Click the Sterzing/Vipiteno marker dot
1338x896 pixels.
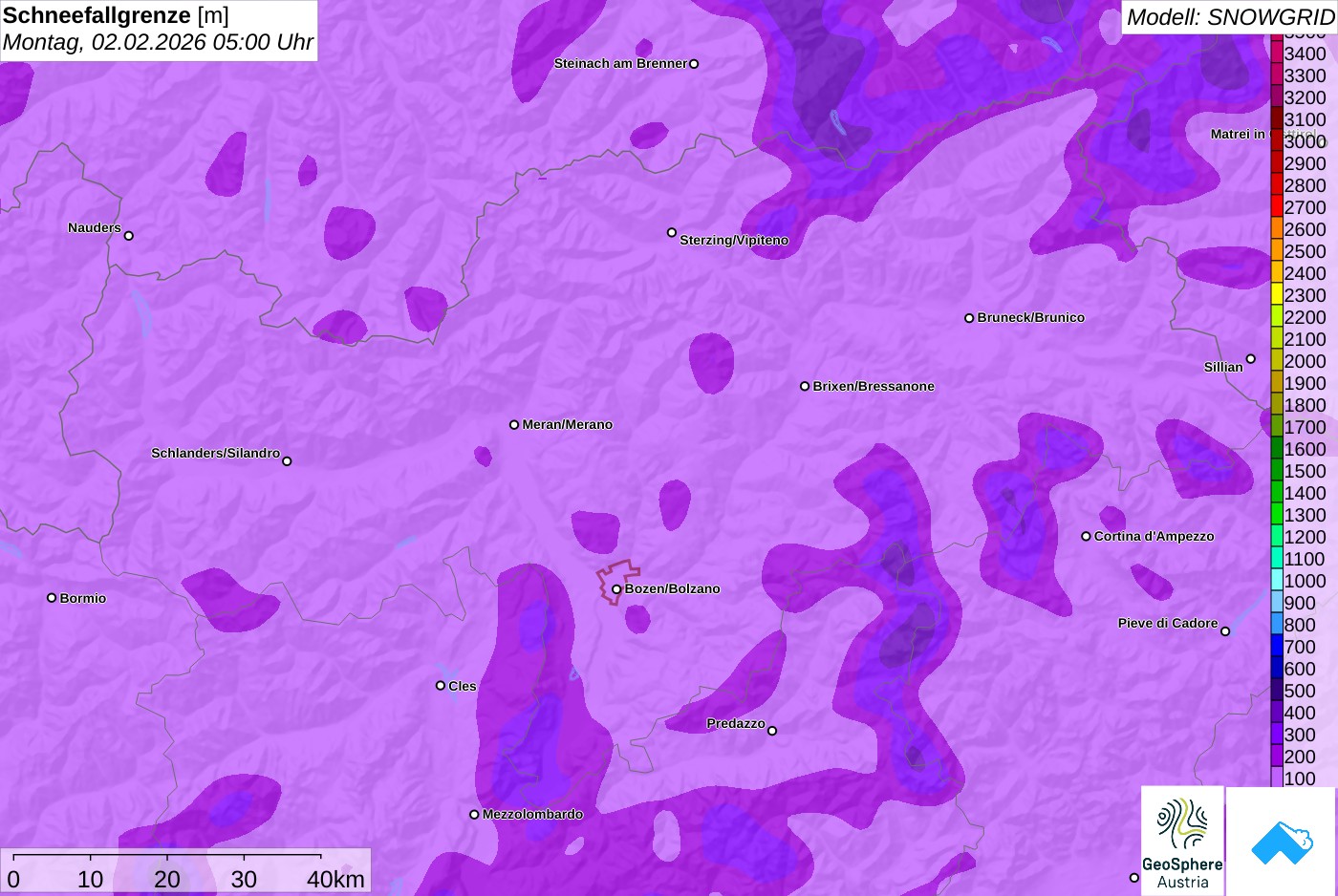672,232
